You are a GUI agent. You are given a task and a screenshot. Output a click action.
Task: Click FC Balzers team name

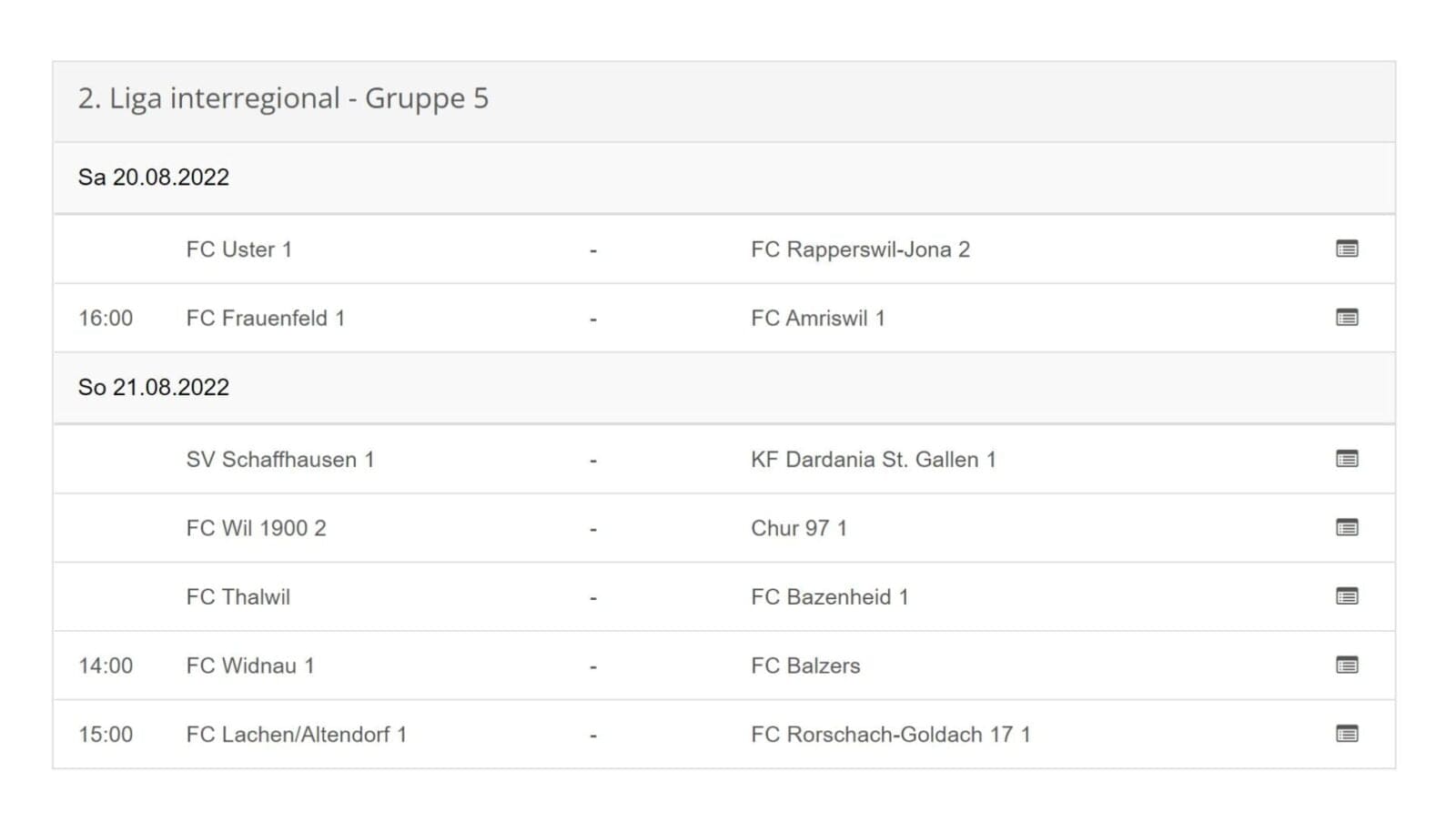click(804, 666)
